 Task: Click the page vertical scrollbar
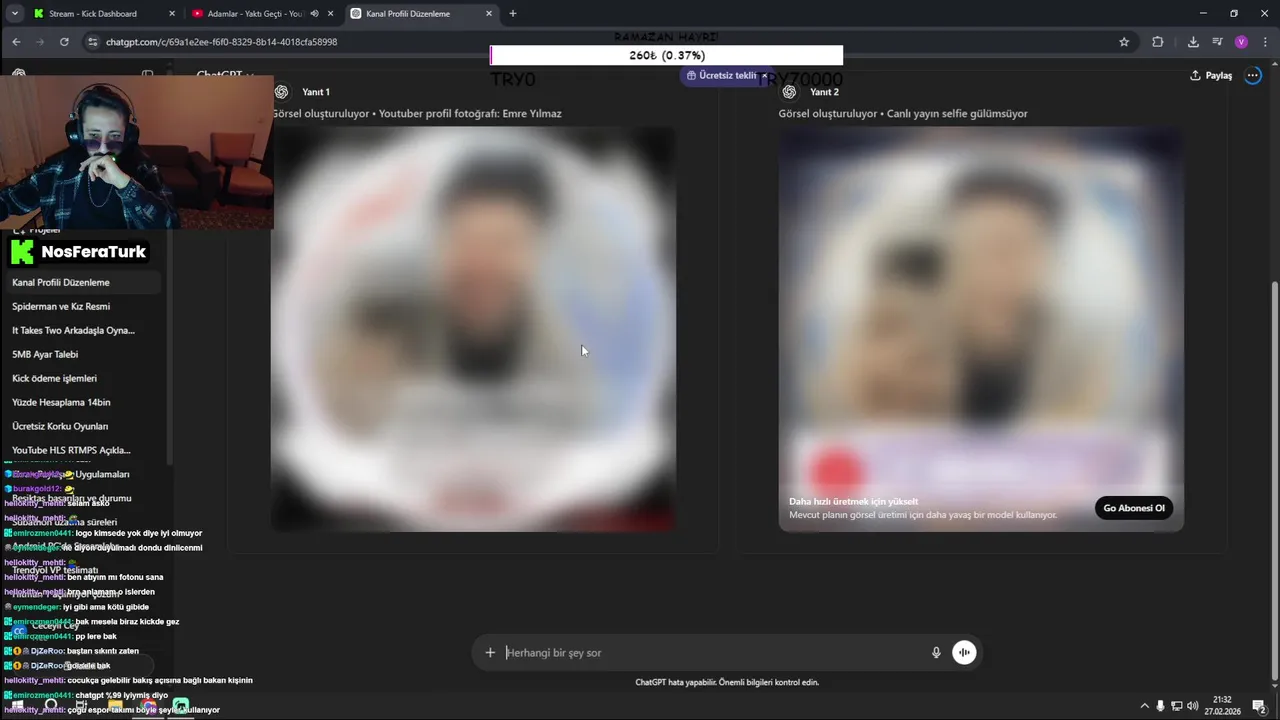coord(1273,480)
